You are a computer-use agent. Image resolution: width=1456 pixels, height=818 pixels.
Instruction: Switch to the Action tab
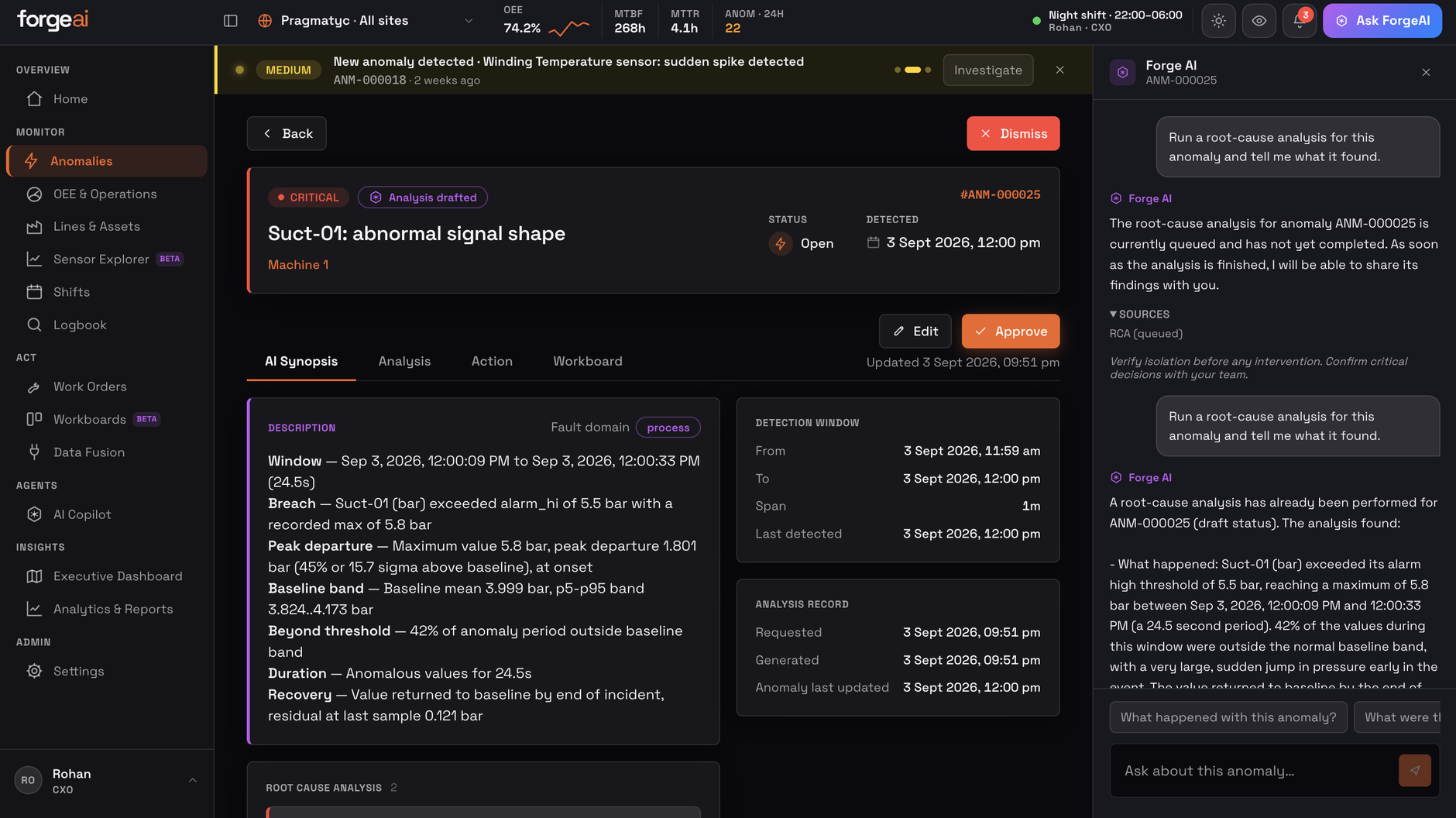point(492,362)
